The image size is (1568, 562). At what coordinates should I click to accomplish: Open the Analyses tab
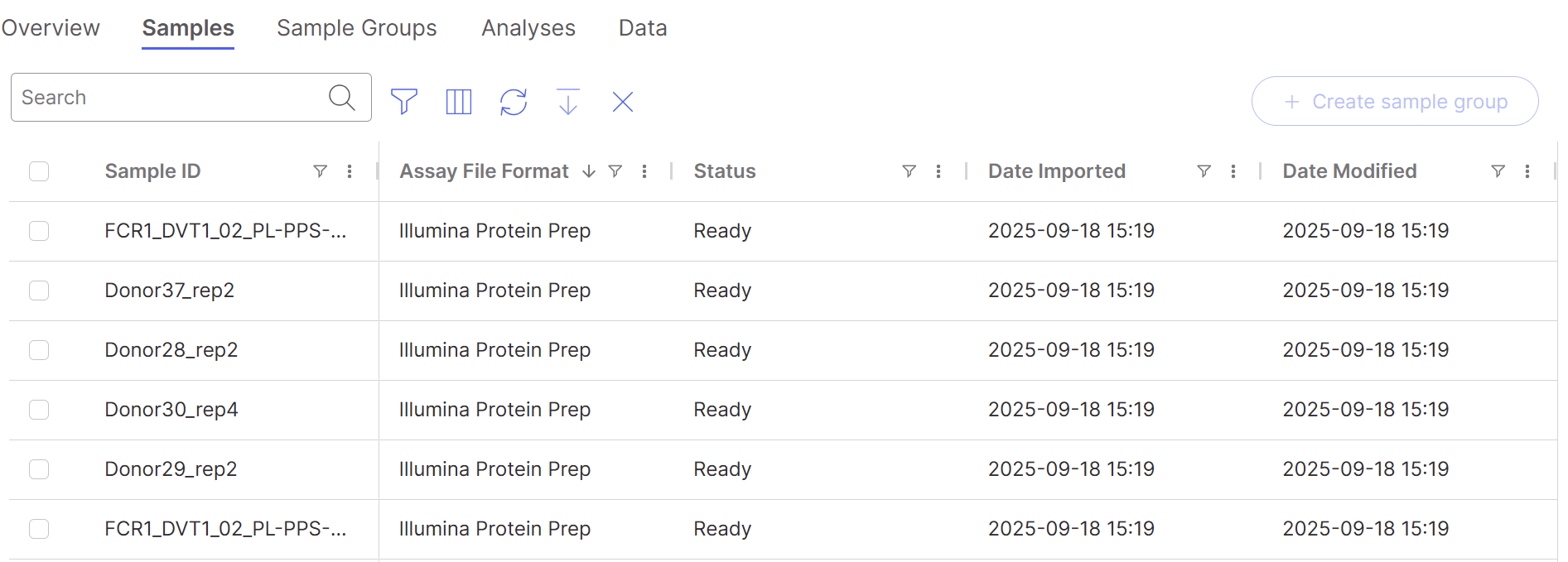[528, 28]
